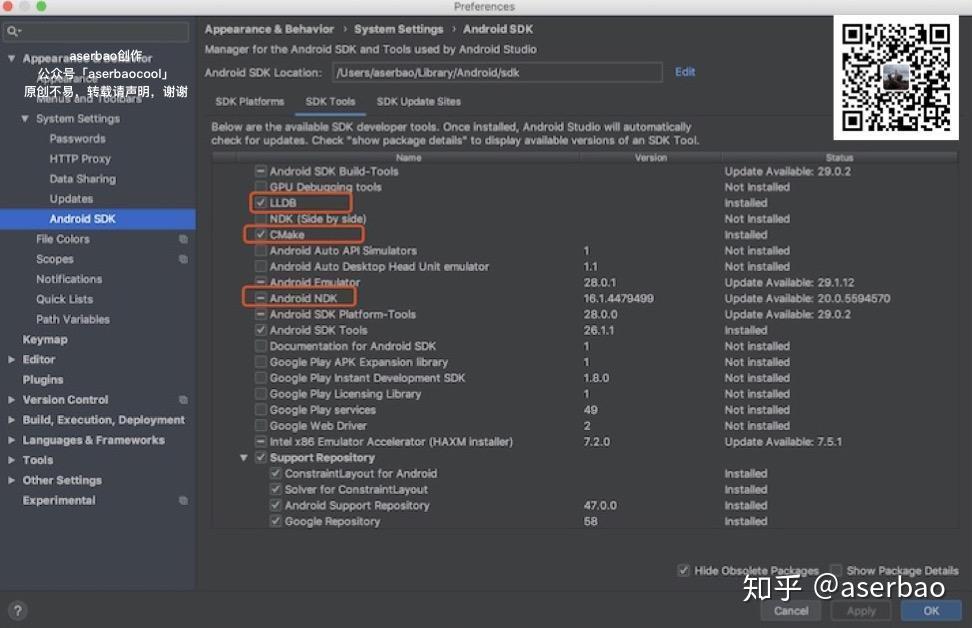Image resolution: width=972 pixels, height=628 pixels.
Task: Open the SDK Update Sites tab
Action: (419, 101)
